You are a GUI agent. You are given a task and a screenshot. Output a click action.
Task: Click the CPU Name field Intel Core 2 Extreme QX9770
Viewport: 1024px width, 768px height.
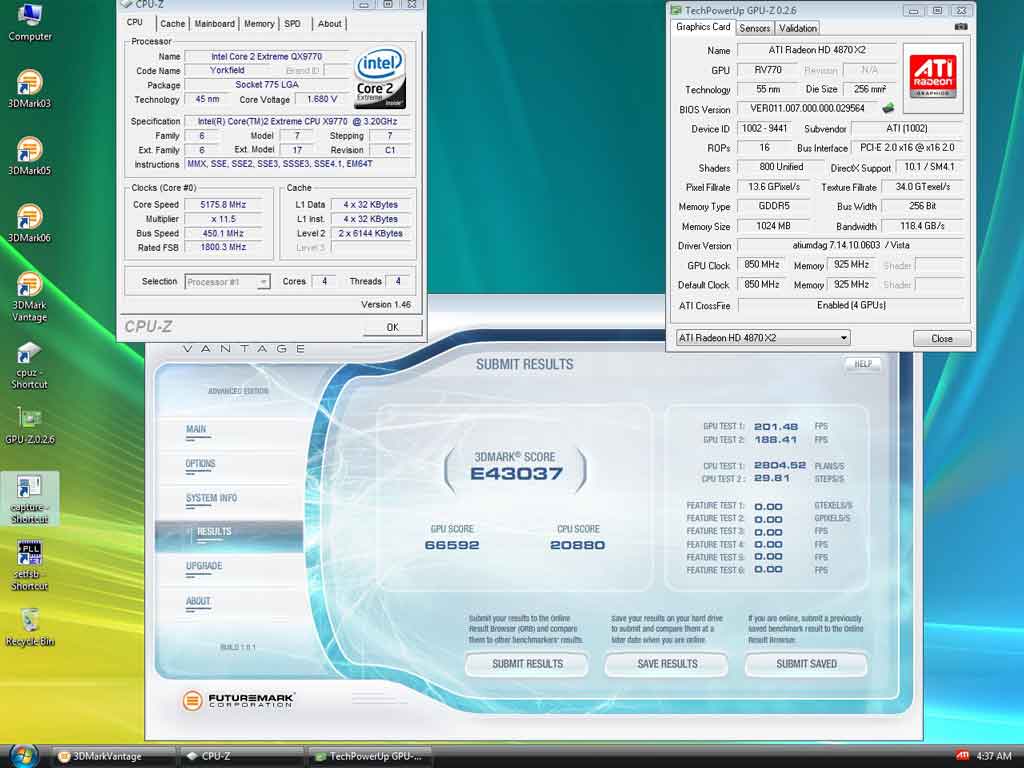point(266,57)
